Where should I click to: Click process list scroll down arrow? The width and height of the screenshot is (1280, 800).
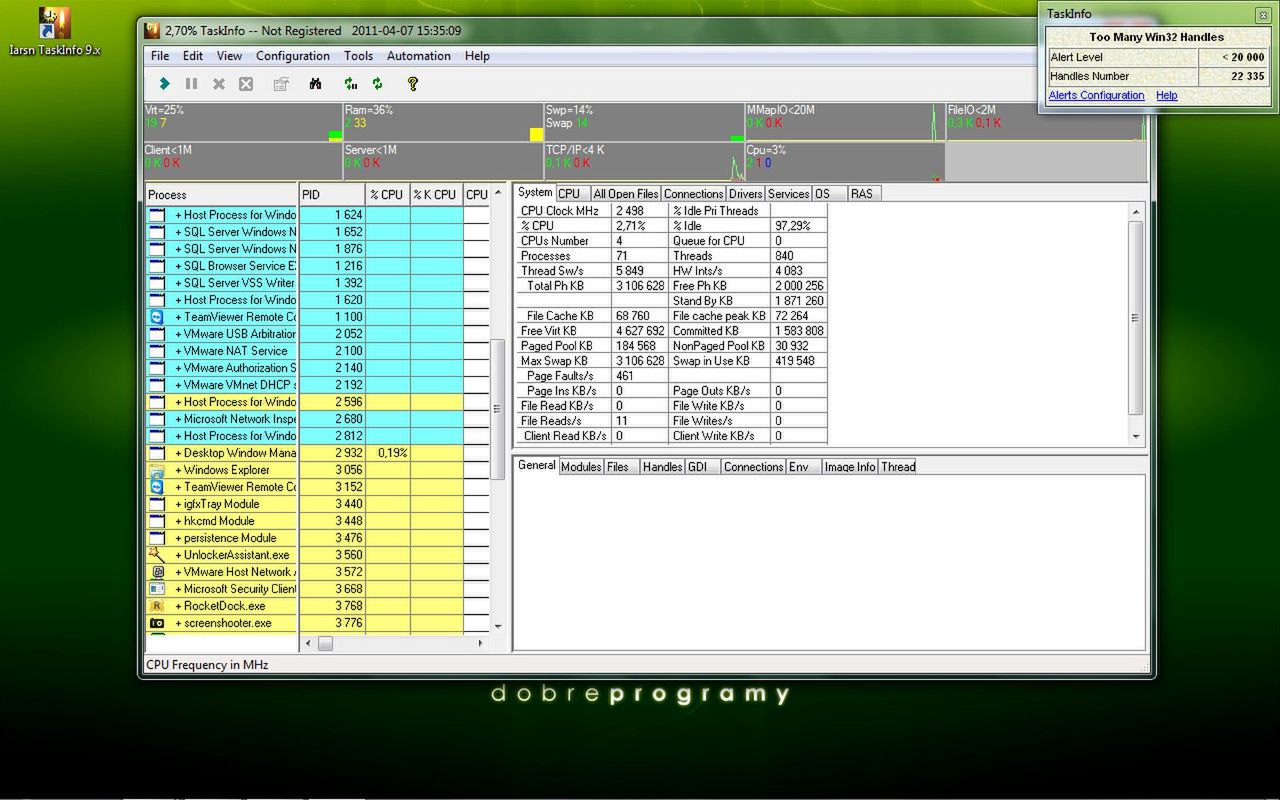pos(498,626)
